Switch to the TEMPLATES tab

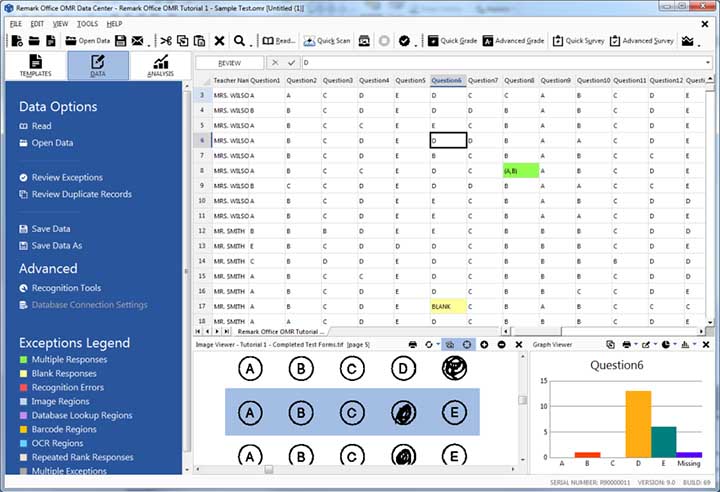pos(36,65)
